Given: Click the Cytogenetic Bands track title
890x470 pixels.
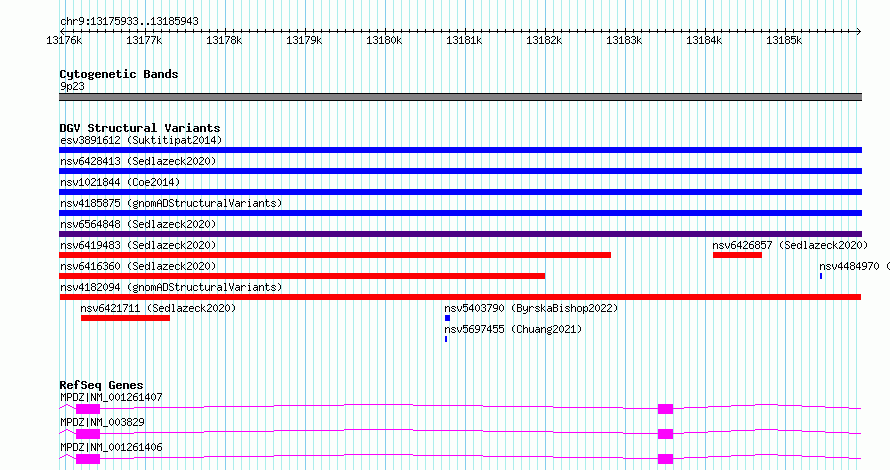Looking at the screenshot, I should [x=119, y=74].
